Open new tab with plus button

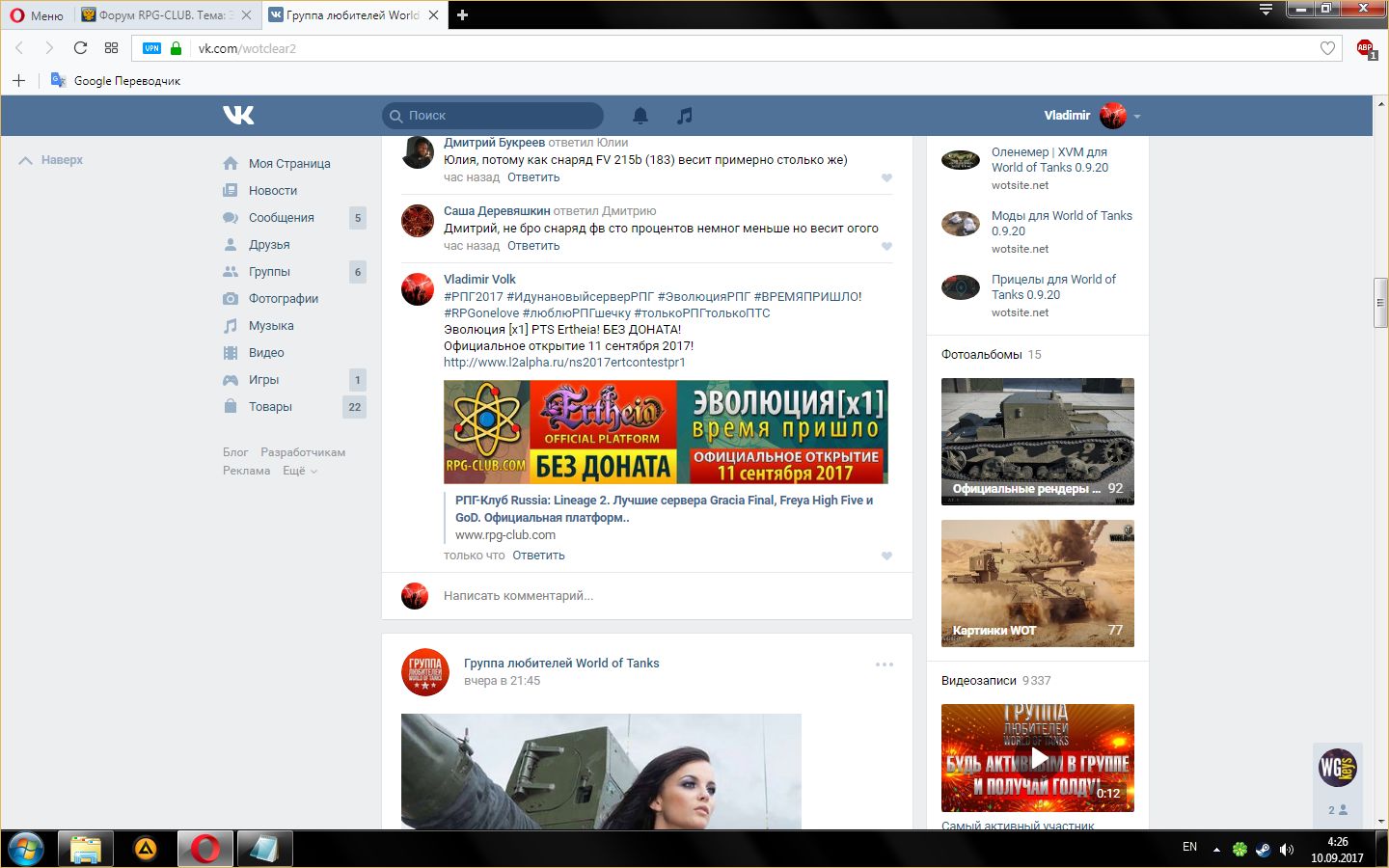point(462,14)
